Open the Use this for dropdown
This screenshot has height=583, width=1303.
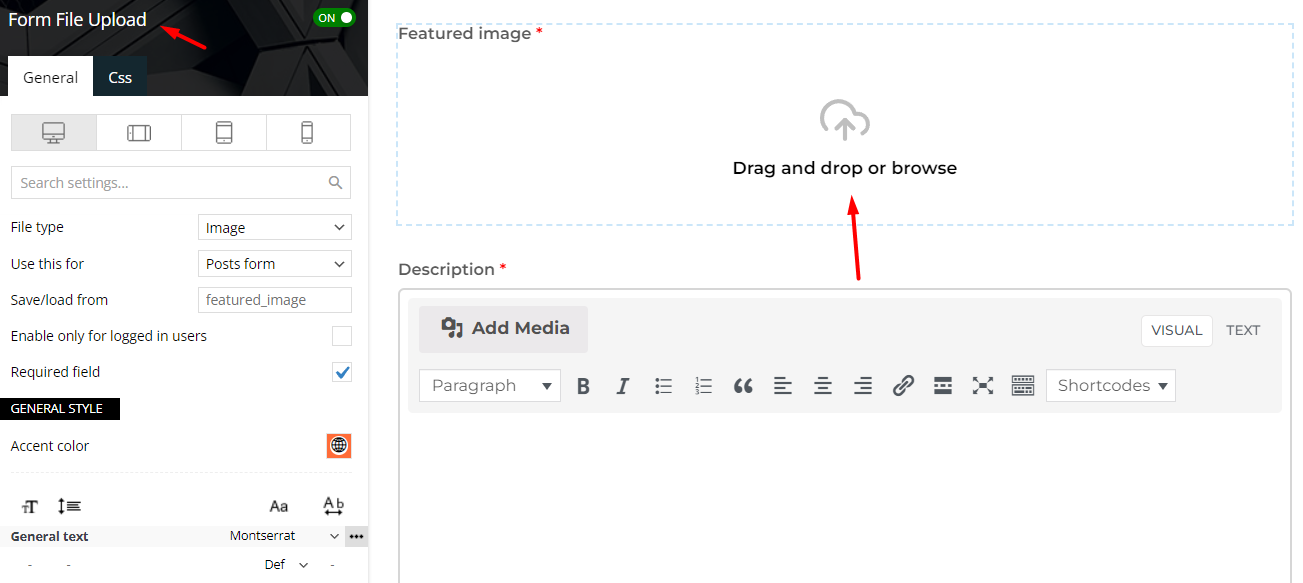(x=275, y=264)
